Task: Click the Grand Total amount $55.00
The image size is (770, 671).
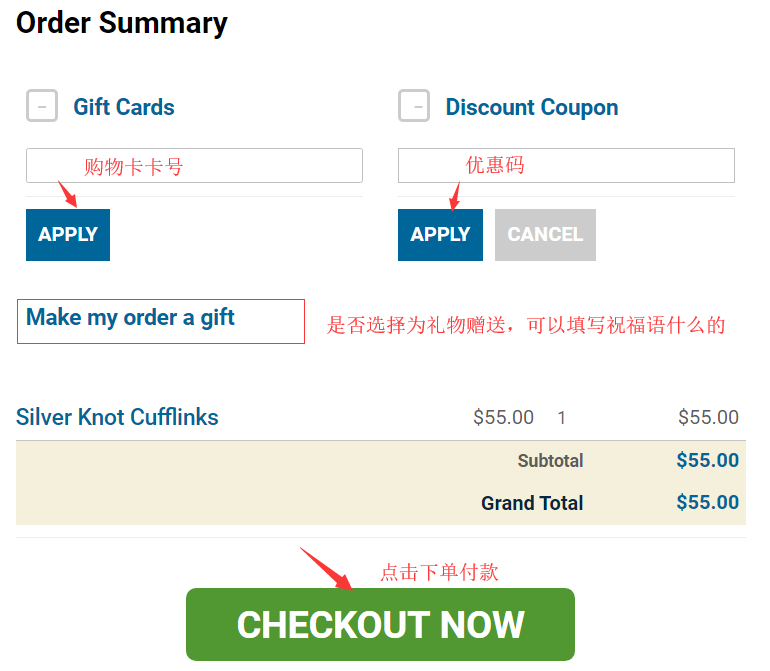Action: tap(707, 503)
